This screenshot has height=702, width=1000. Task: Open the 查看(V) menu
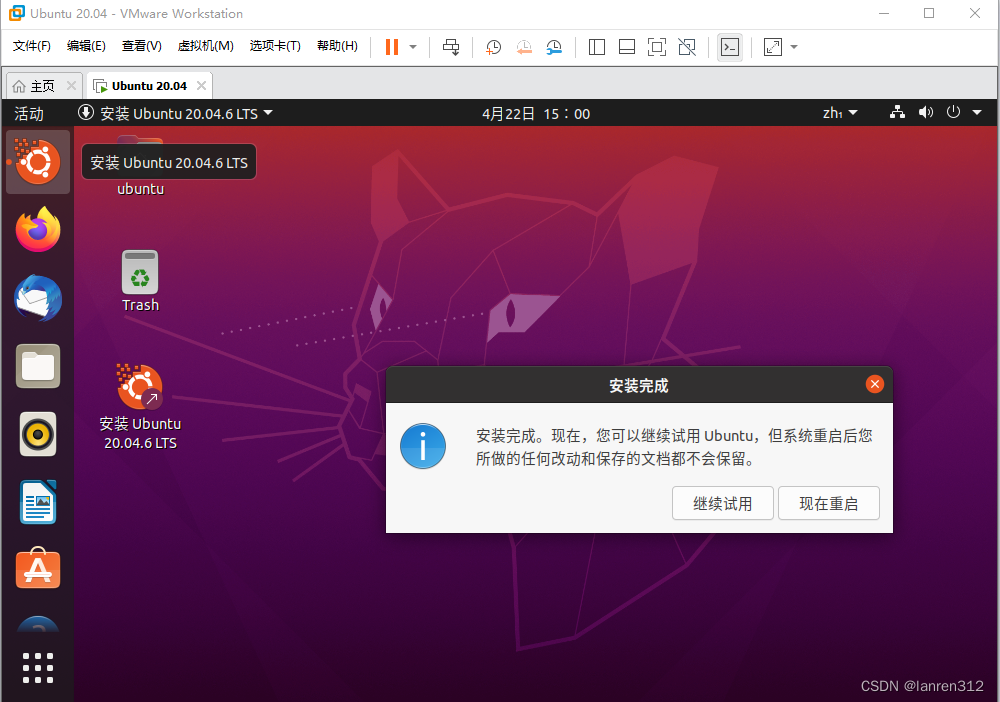click(142, 46)
